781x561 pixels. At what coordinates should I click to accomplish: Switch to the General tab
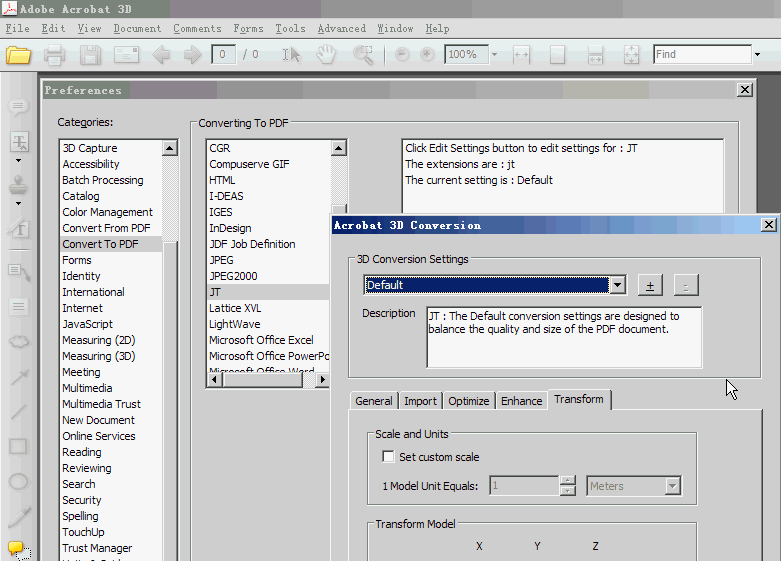click(x=374, y=401)
